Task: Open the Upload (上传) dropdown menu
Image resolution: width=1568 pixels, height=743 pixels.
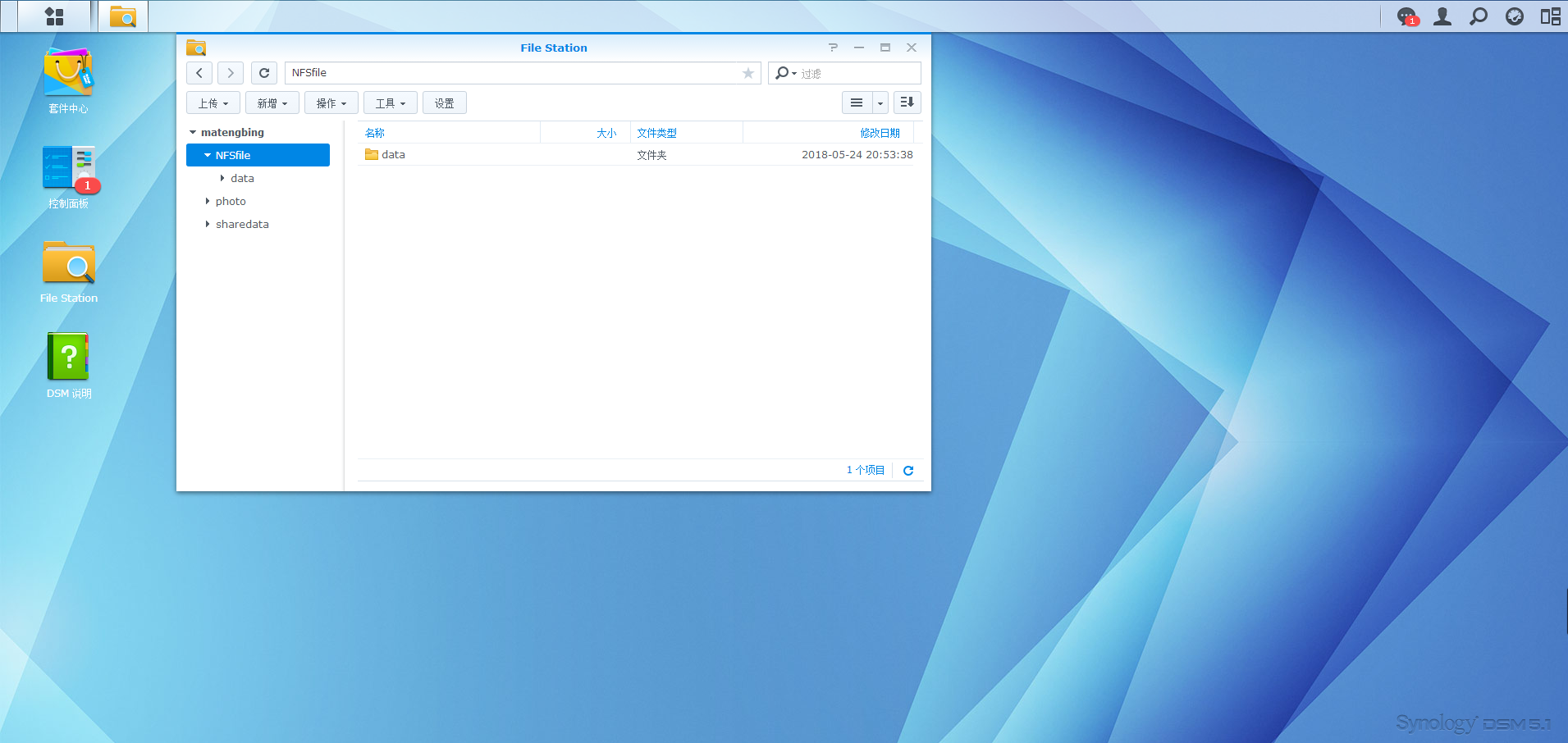Action: pyautogui.click(x=213, y=103)
